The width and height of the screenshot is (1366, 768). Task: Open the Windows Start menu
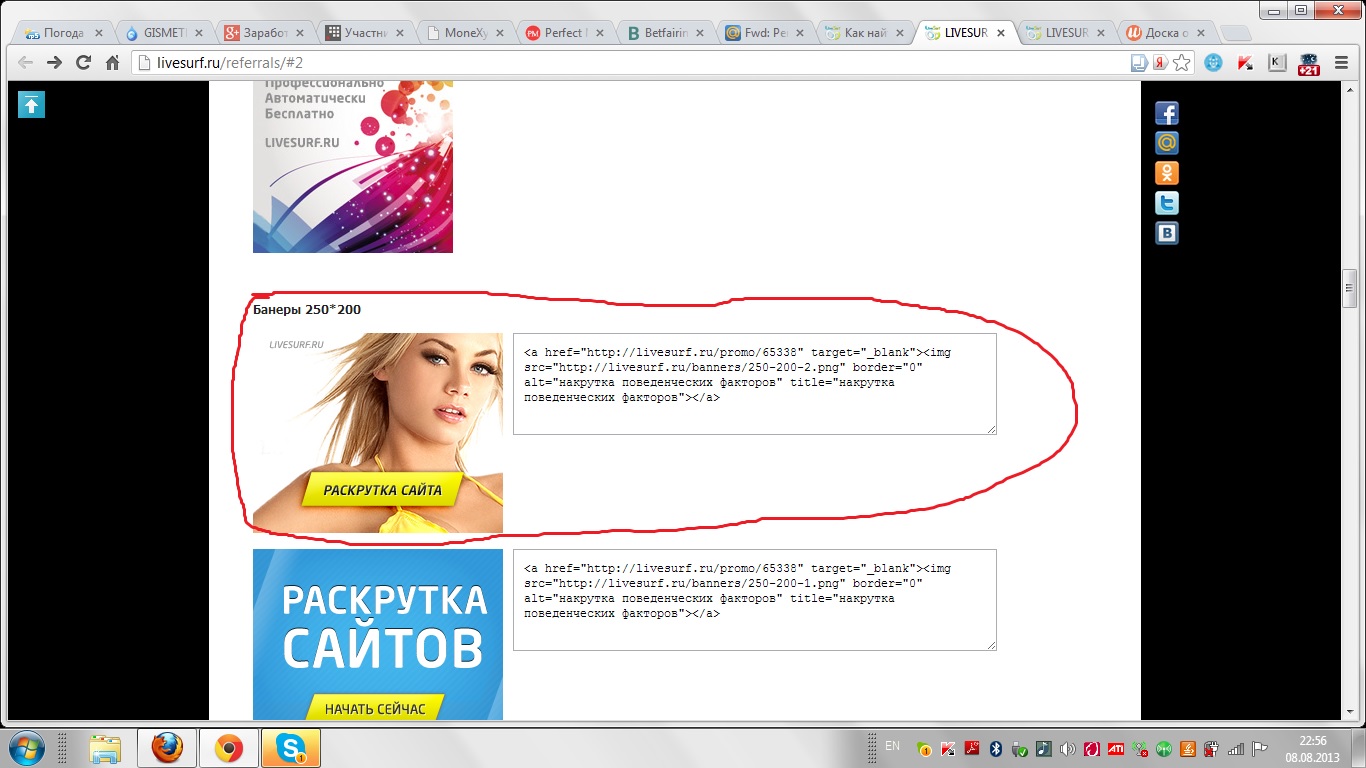tap(25, 747)
